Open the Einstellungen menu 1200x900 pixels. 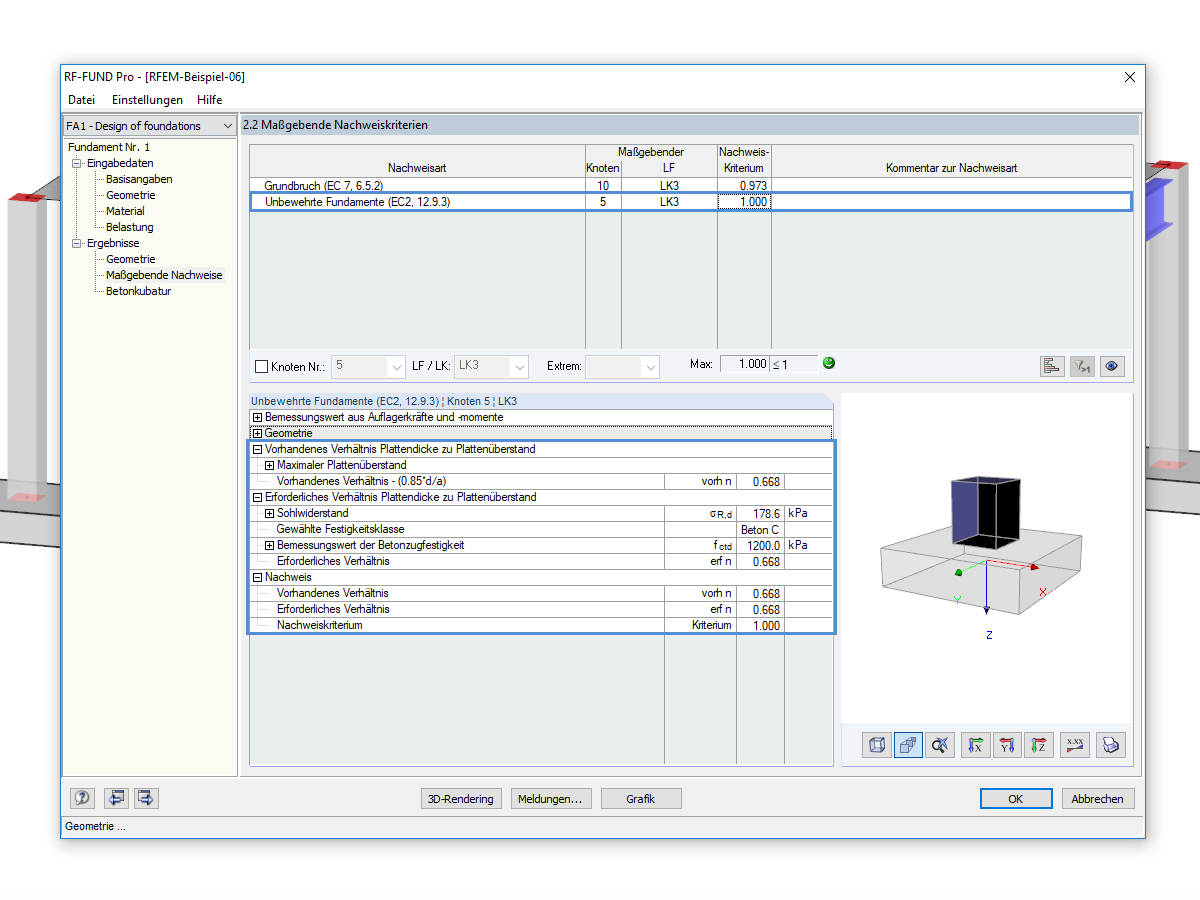(x=147, y=100)
